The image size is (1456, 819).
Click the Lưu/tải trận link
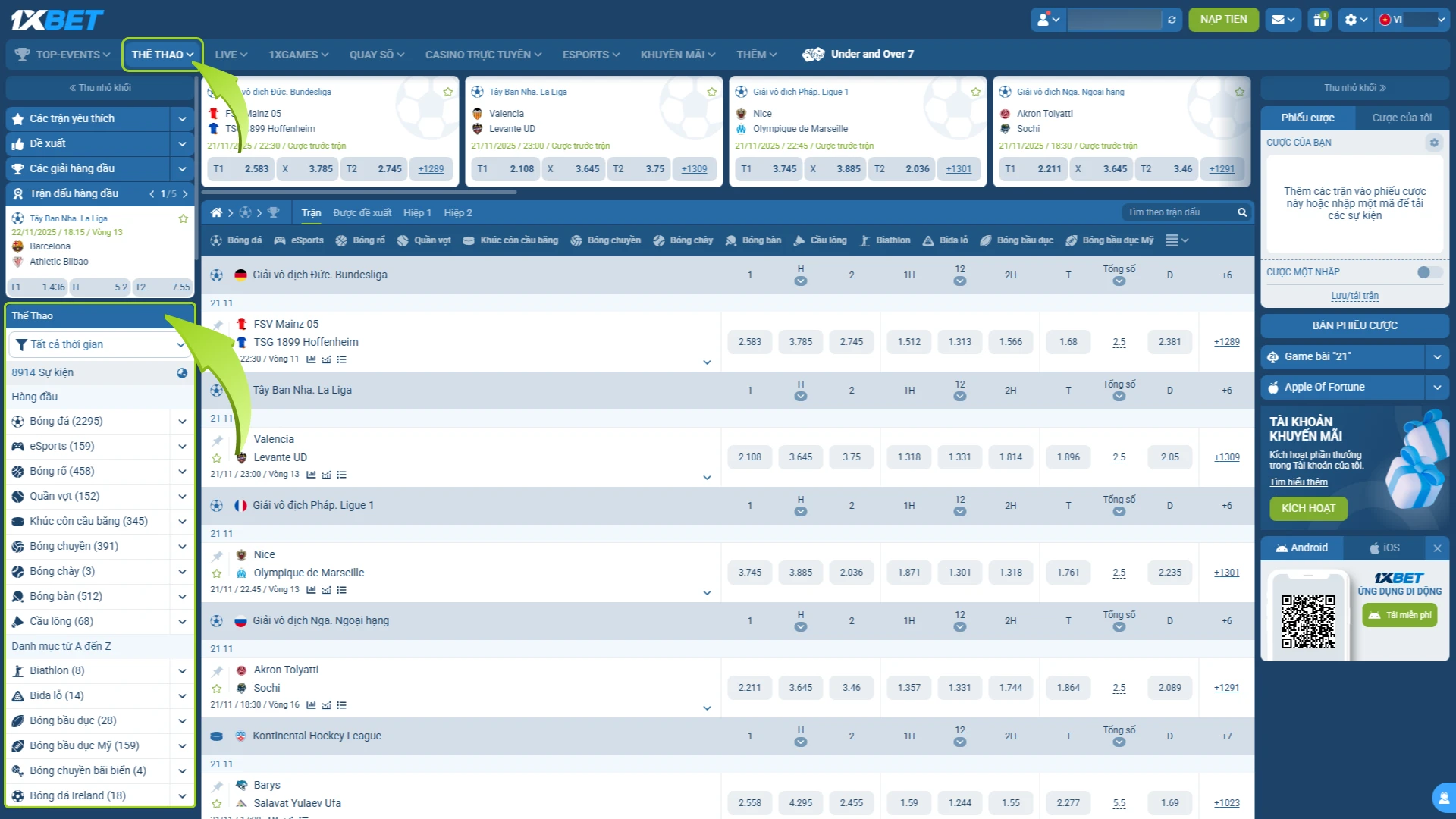[1354, 296]
